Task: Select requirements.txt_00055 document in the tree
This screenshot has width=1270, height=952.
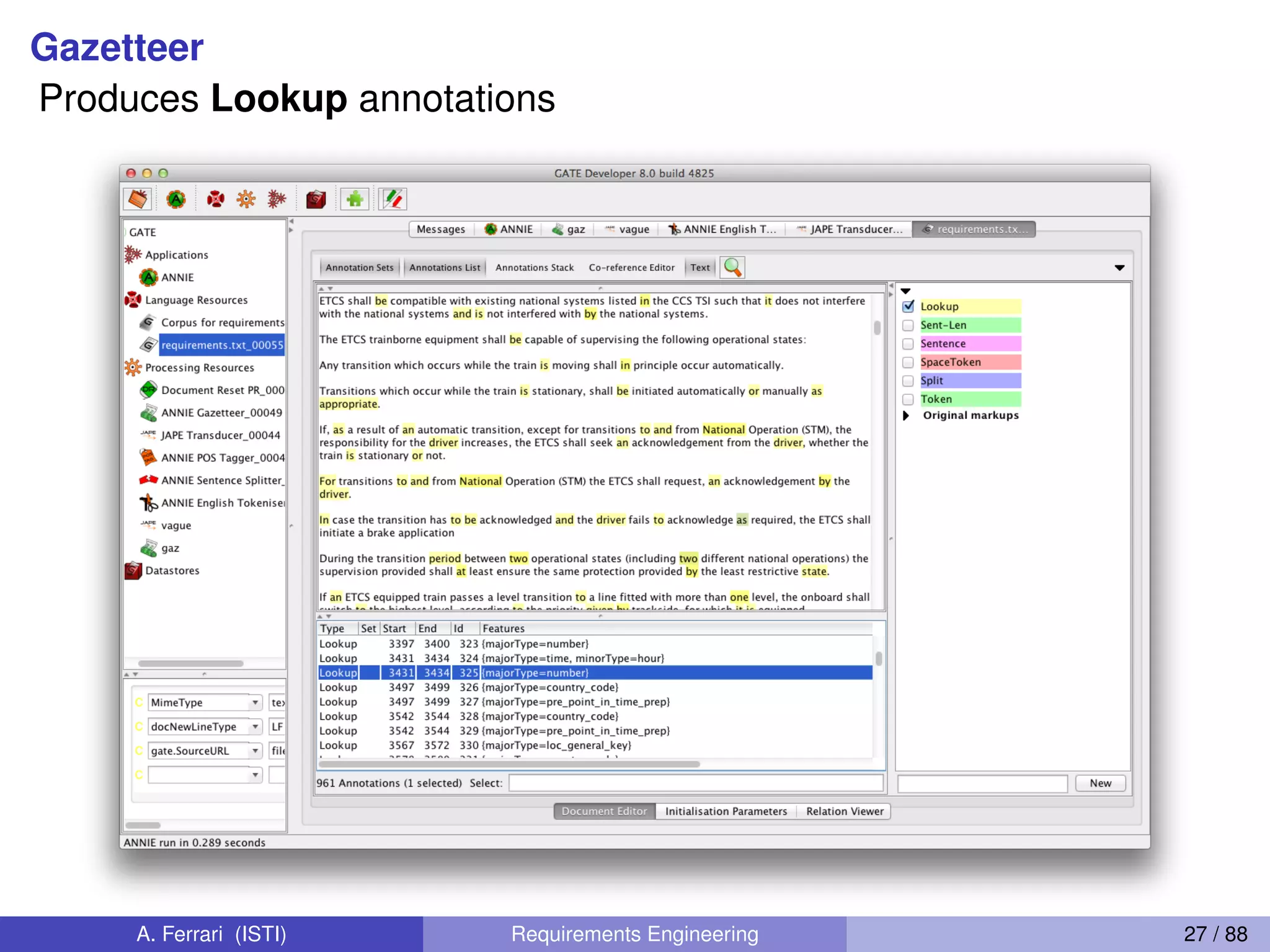Action: coord(221,345)
